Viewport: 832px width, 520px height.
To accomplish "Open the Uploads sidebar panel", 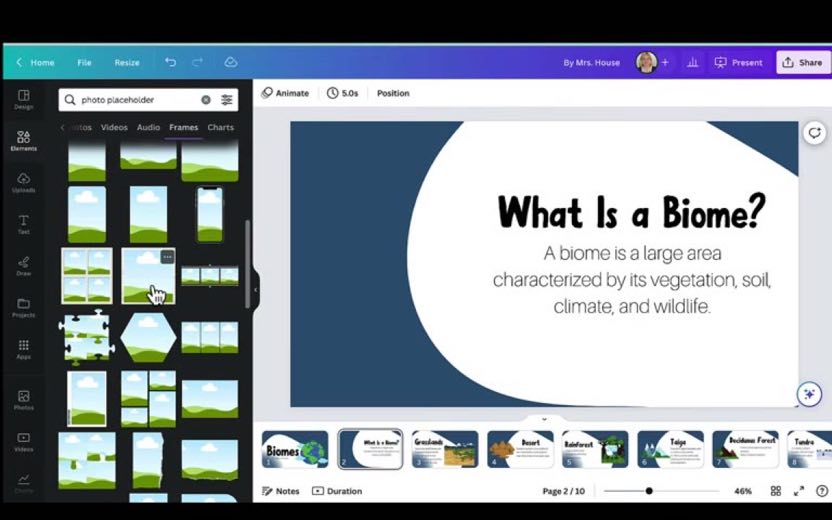I will pos(23,183).
